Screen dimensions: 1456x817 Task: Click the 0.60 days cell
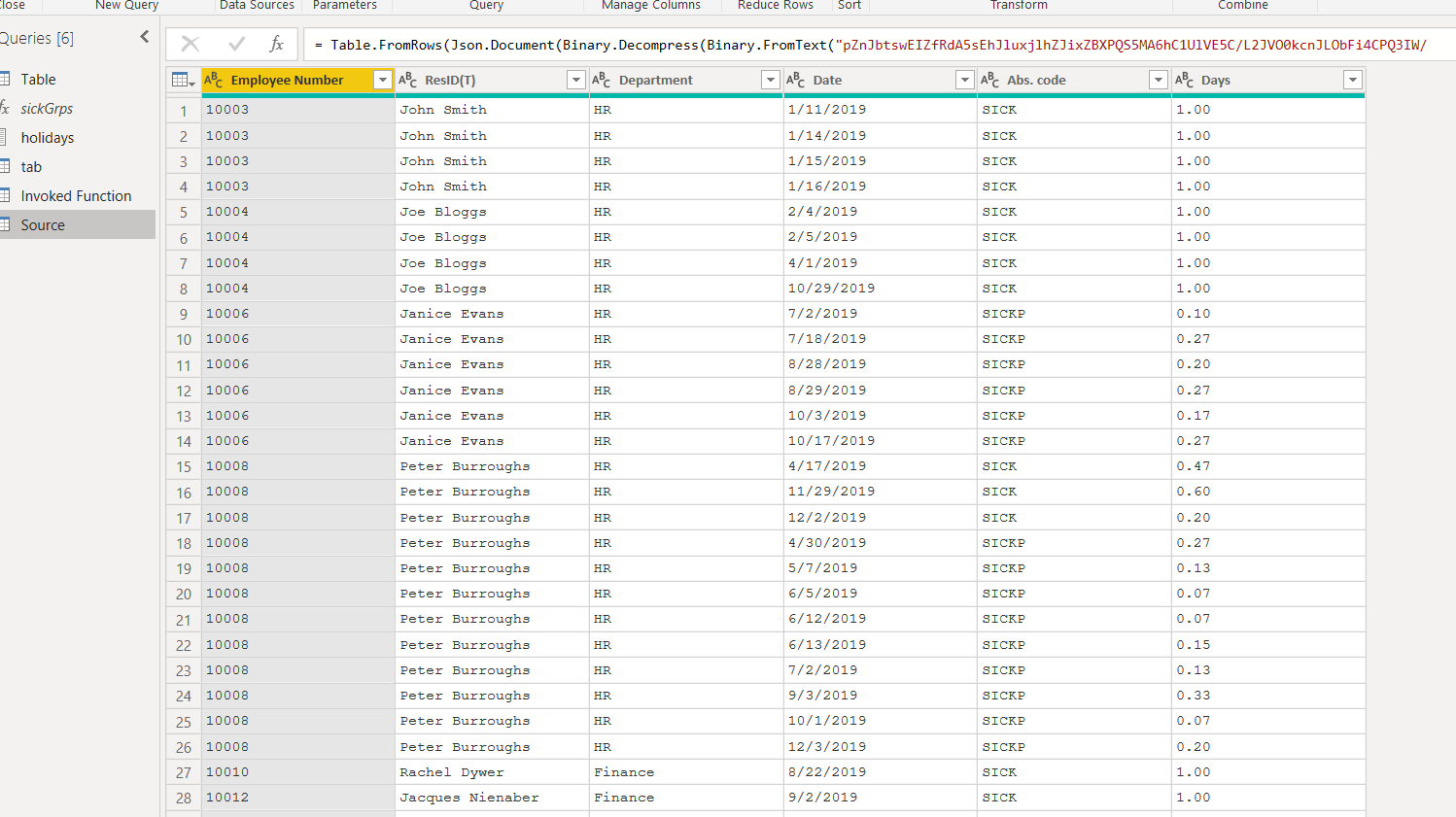(x=1268, y=492)
